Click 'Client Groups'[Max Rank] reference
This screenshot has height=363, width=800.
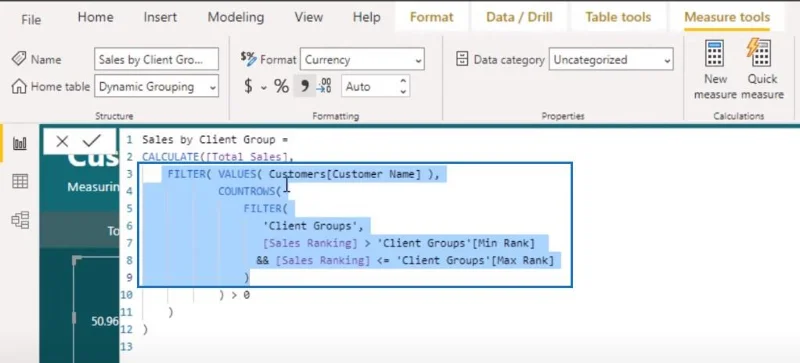pyautogui.click(x=475, y=261)
